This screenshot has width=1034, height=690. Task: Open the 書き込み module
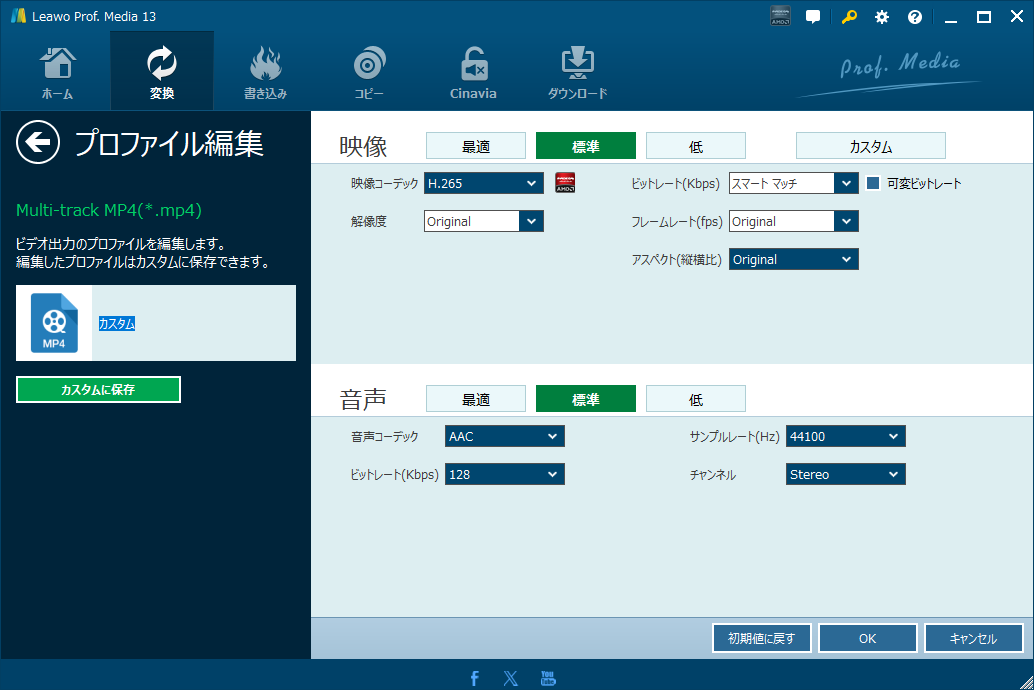coord(266,73)
